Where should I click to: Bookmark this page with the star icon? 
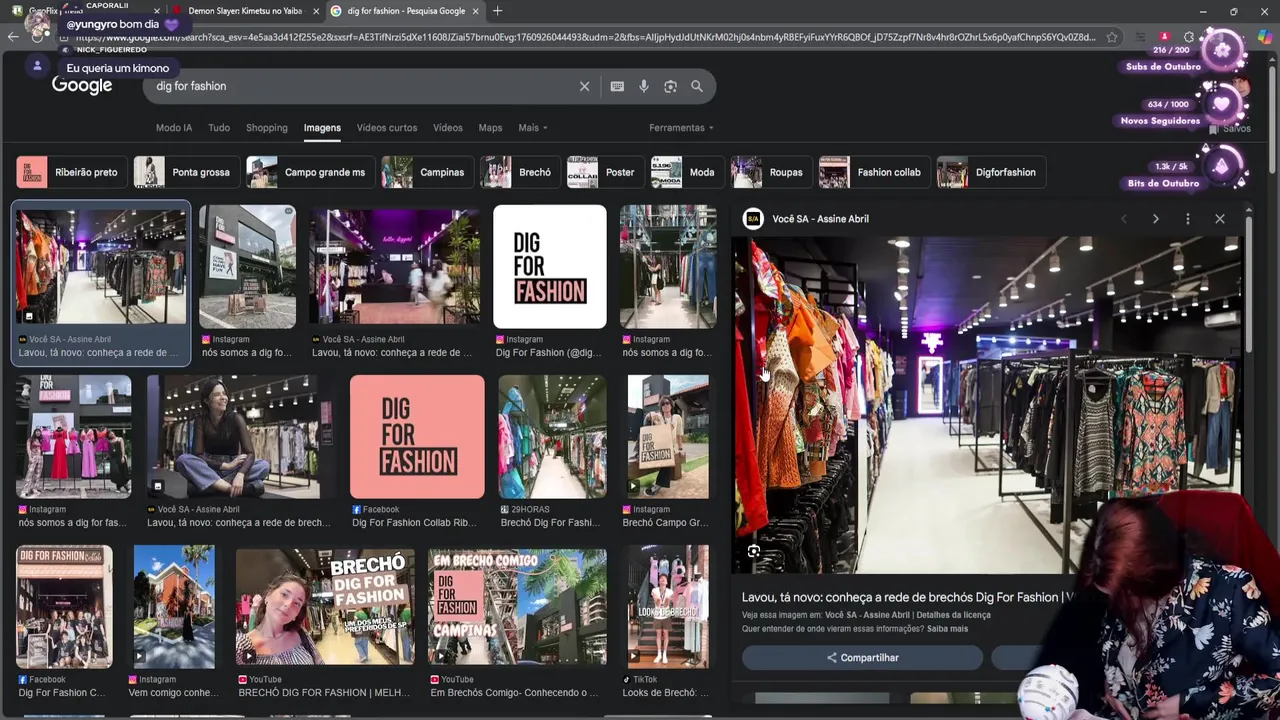click(x=1112, y=37)
